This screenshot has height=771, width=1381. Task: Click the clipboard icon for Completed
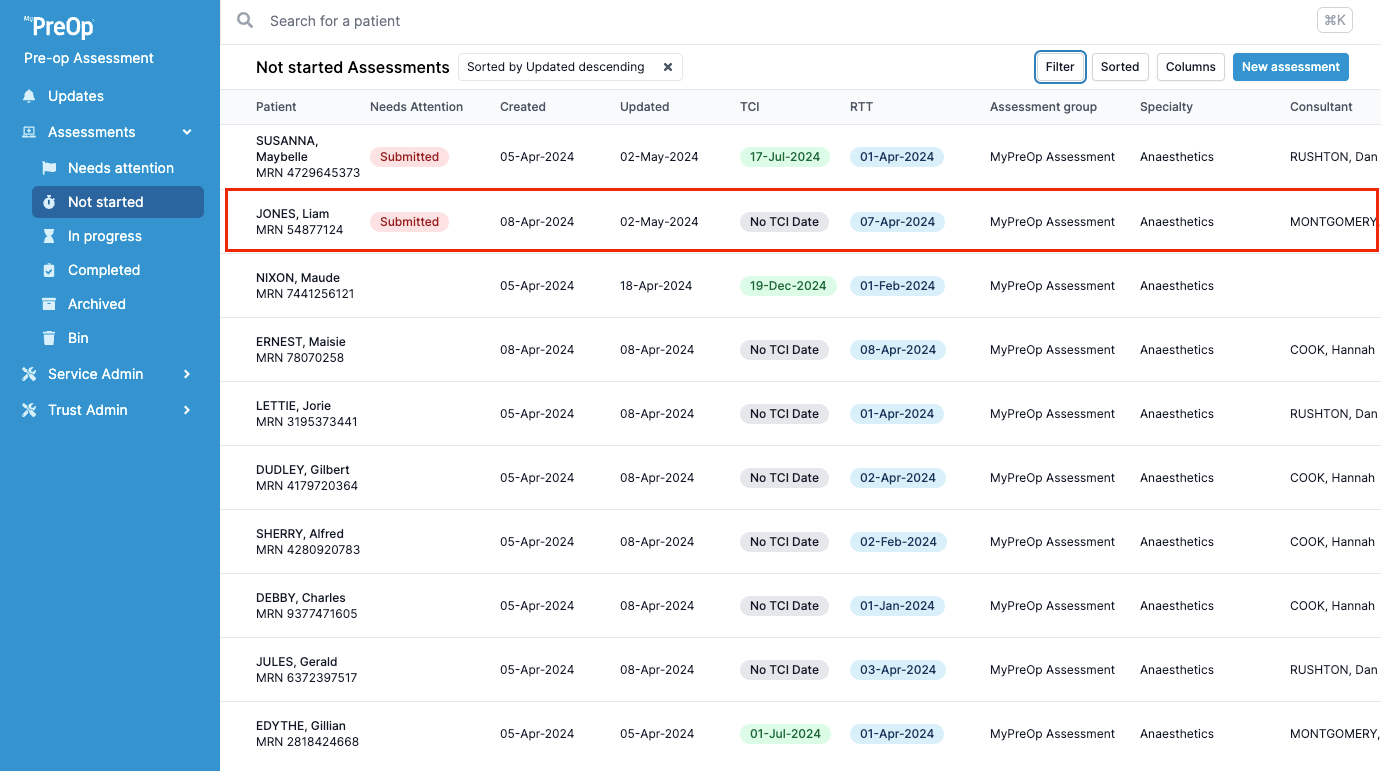49,270
